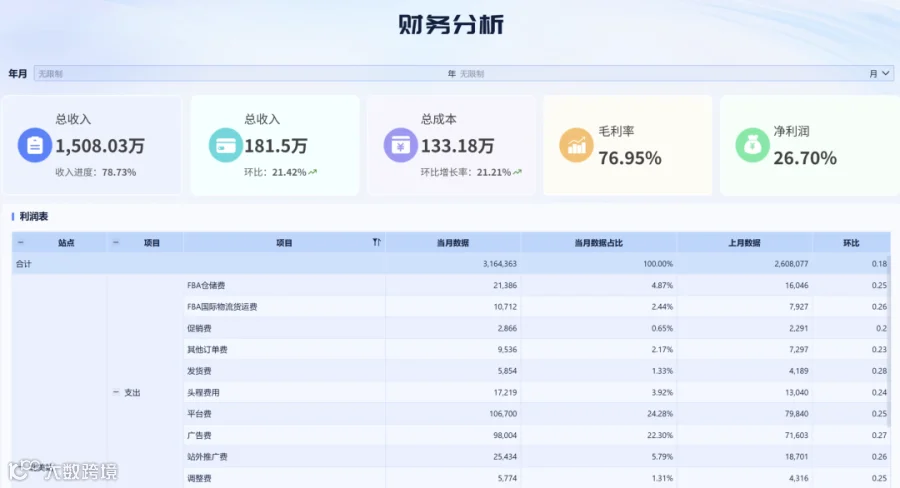Click the blue clipboard icon for 总收入 1,508.03万
The width and height of the screenshot is (900, 488).
click(x=34, y=145)
